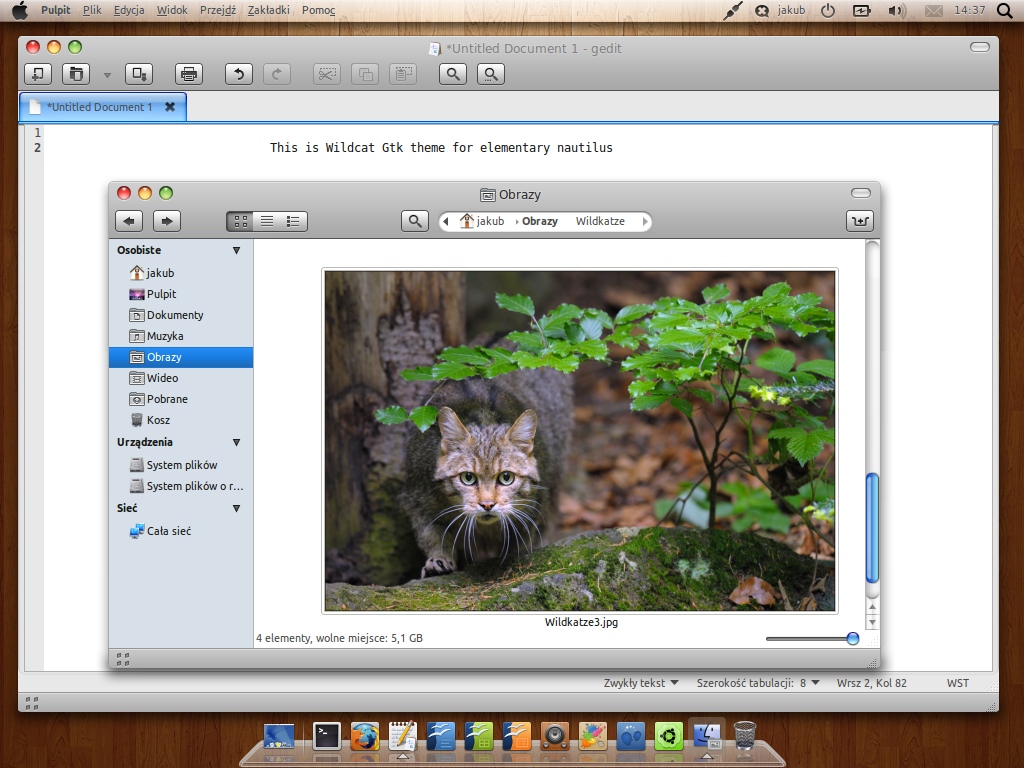
Task: Click the Wildkatze breadcrumb in path bar
Action: 600,221
